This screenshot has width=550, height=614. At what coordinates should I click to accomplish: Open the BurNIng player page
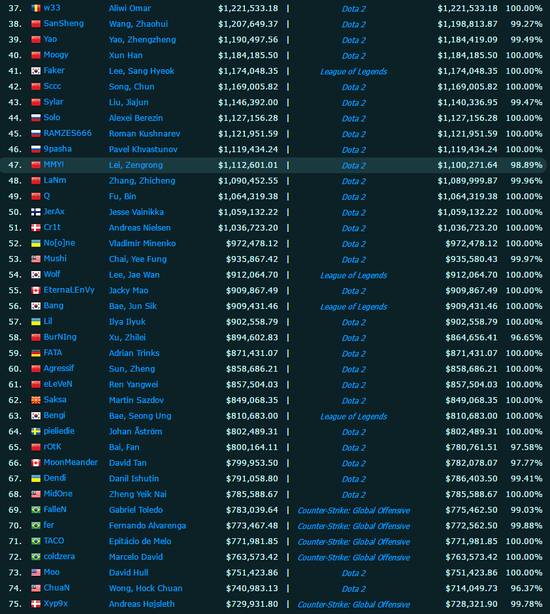point(60,337)
